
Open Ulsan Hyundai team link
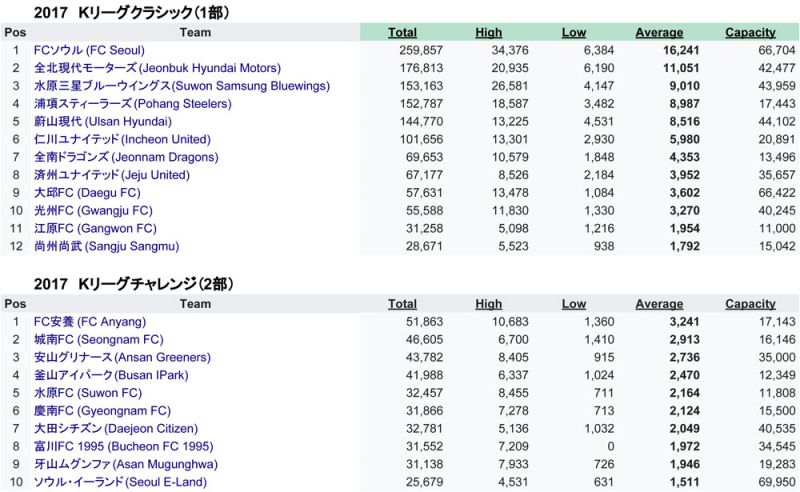click(103, 121)
